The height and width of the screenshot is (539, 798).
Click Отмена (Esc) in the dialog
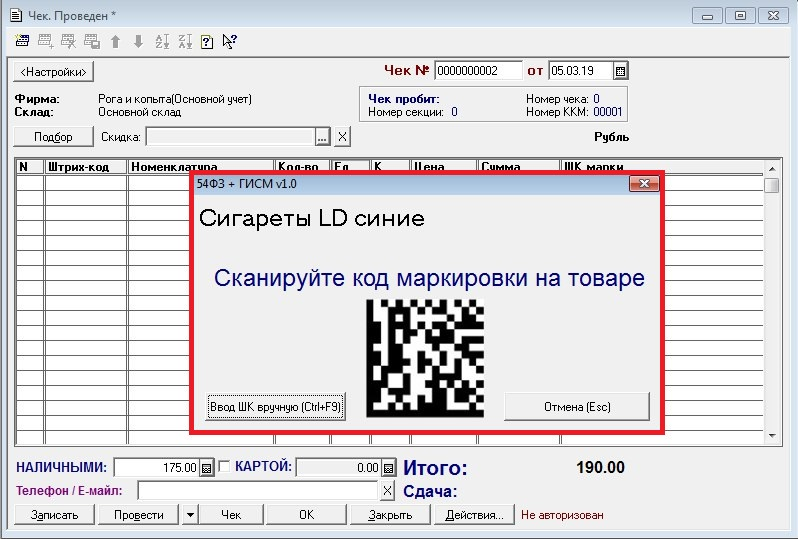click(x=577, y=407)
